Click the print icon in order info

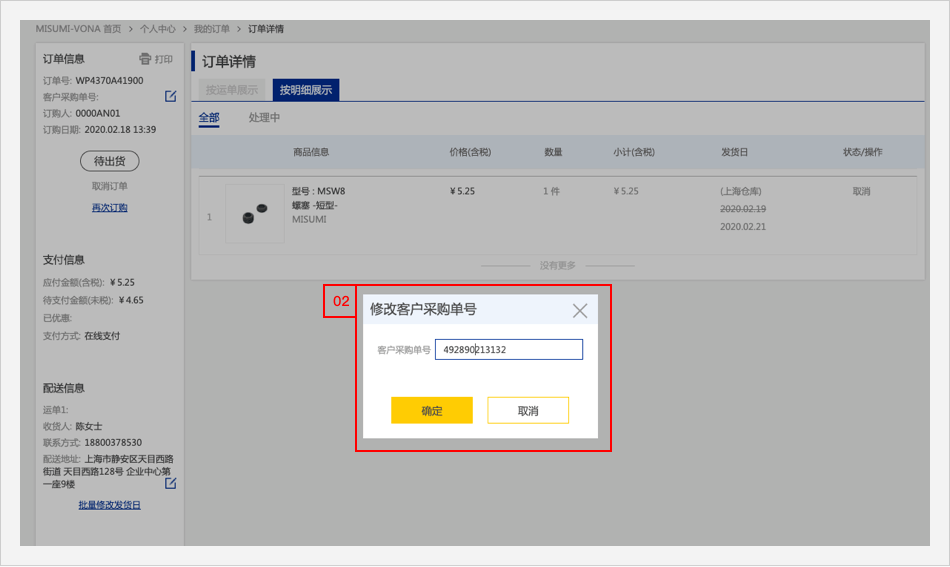[145, 59]
